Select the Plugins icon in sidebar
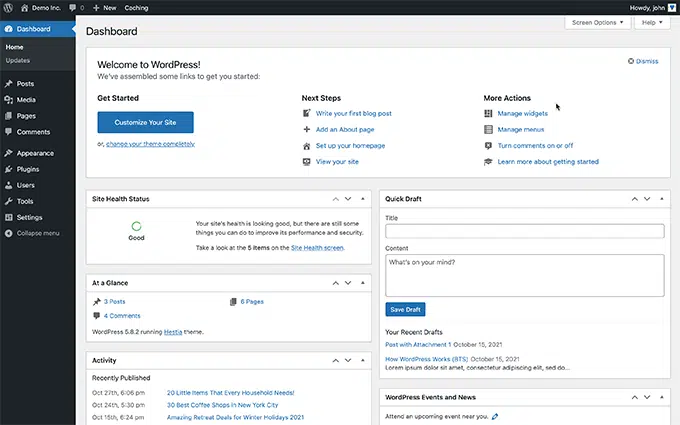 [x=8, y=169]
